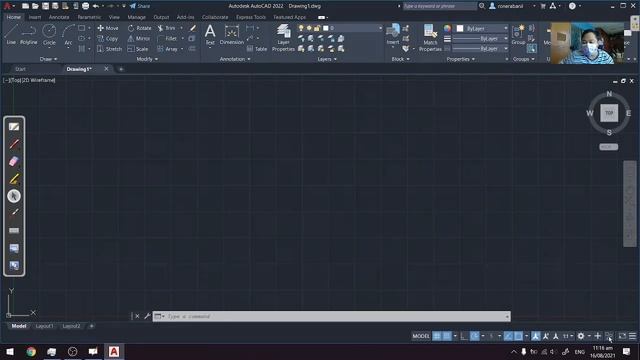
Task: Open Chrome from the taskbar
Action: click(x=31, y=351)
